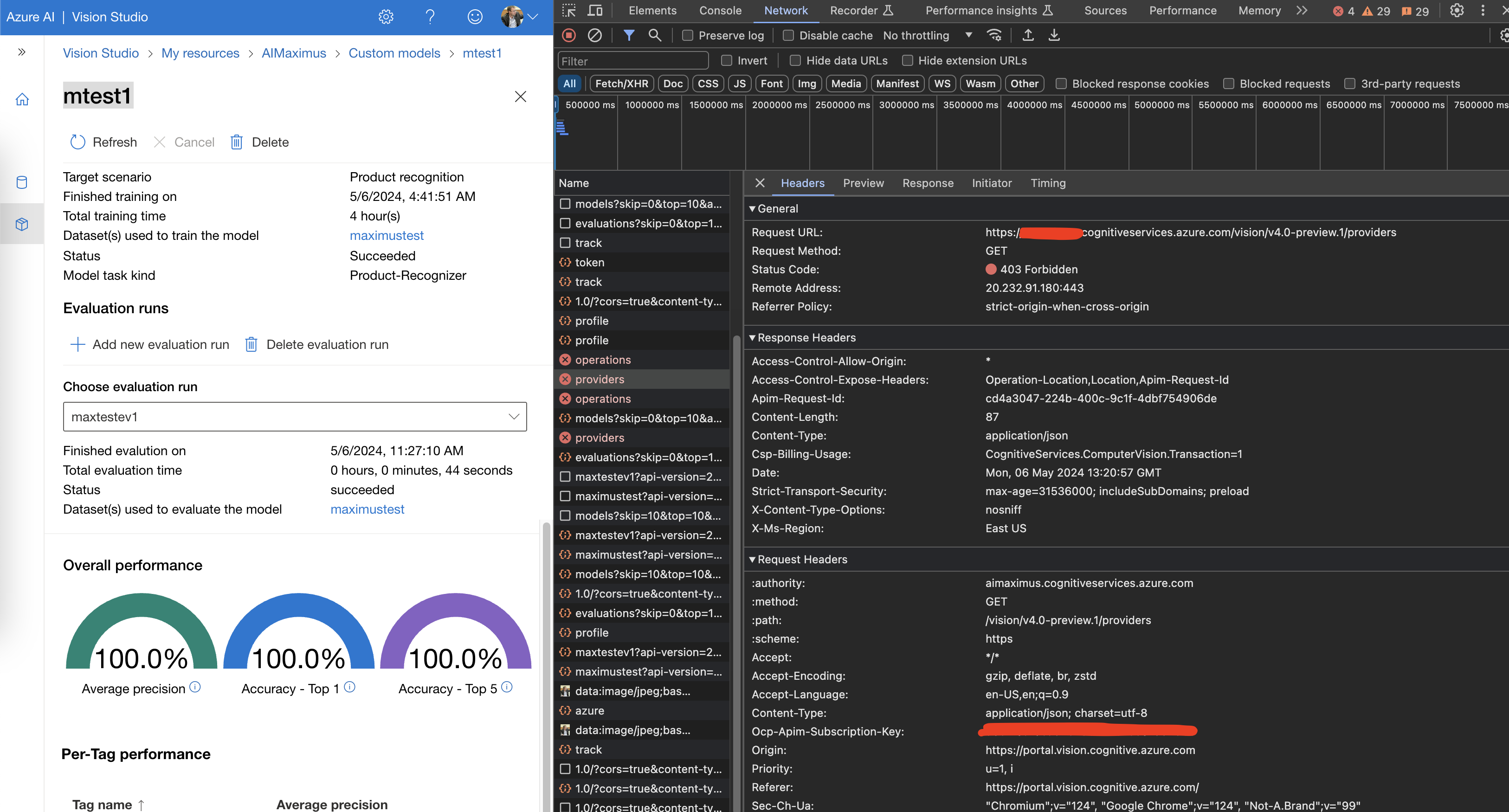Collapse the Response Headers section

[752, 337]
